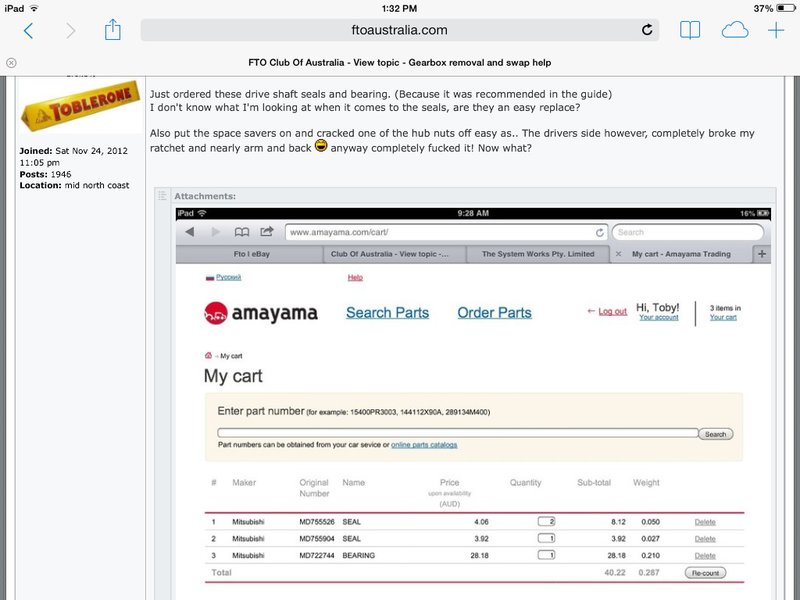
Task: Open Your account link
Action: [659, 317]
